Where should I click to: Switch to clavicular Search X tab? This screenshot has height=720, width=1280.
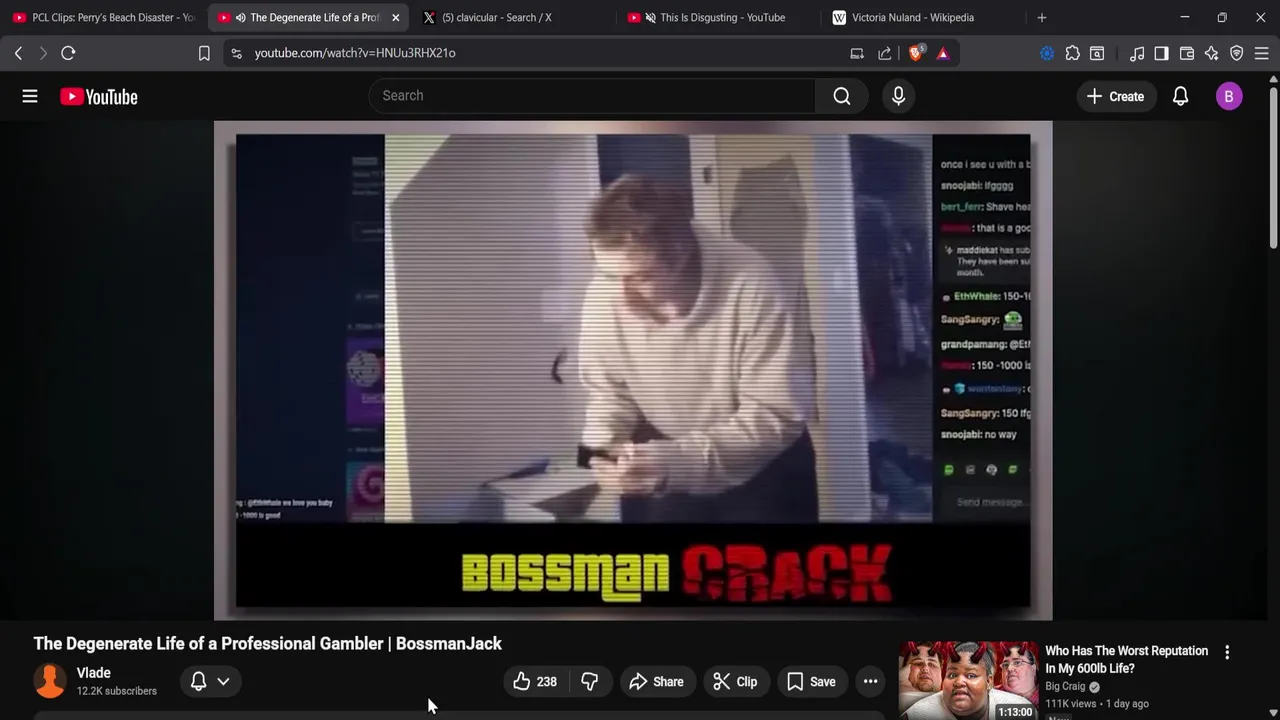click(x=510, y=17)
